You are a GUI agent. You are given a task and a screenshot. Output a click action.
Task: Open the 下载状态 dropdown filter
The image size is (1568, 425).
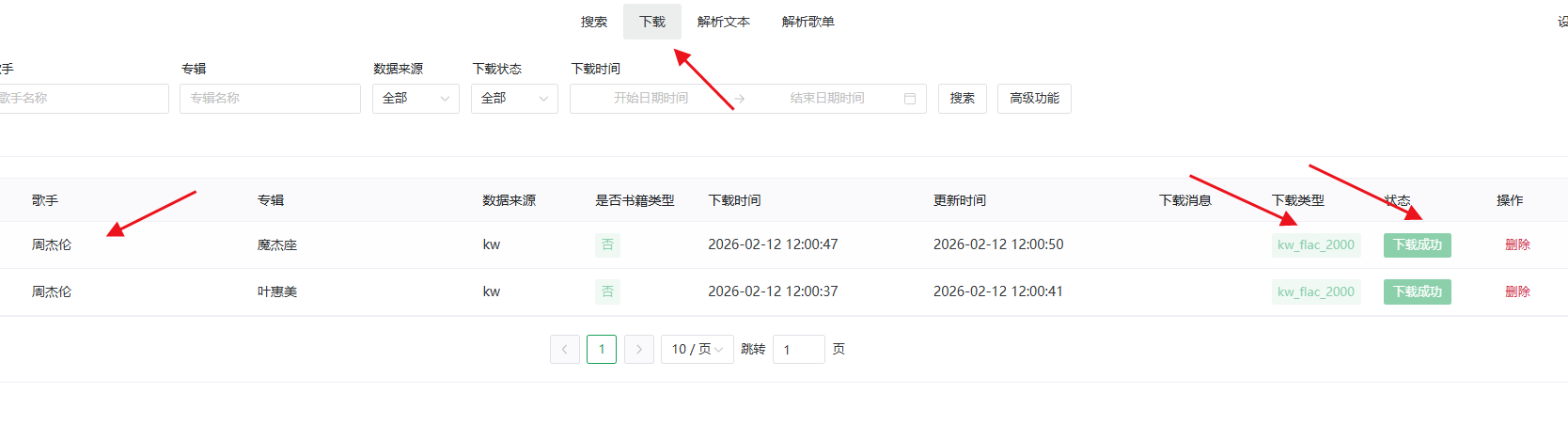(x=514, y=99)
